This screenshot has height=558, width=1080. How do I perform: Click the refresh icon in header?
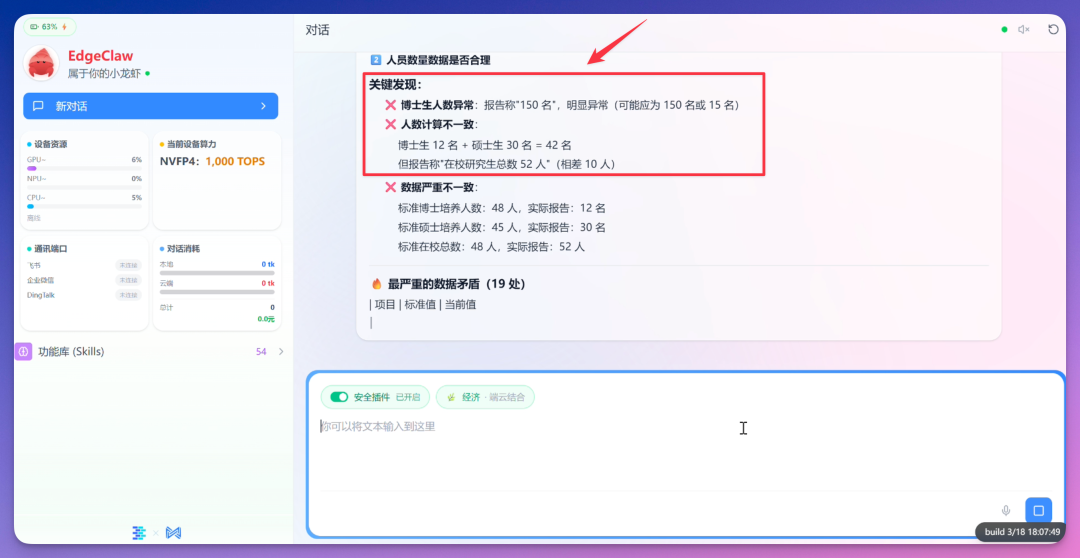point(1053,30)
